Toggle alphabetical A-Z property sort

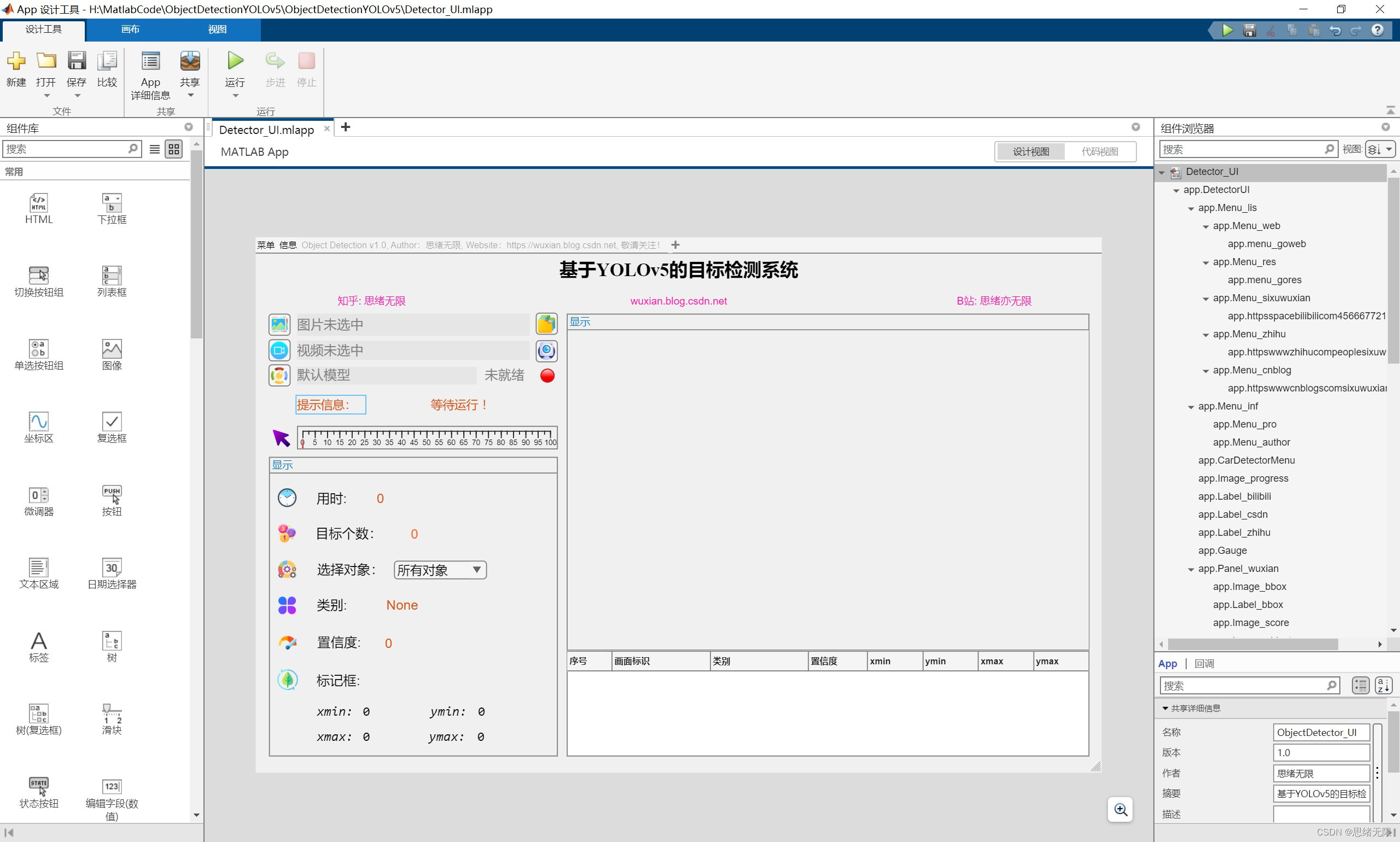1384,686
